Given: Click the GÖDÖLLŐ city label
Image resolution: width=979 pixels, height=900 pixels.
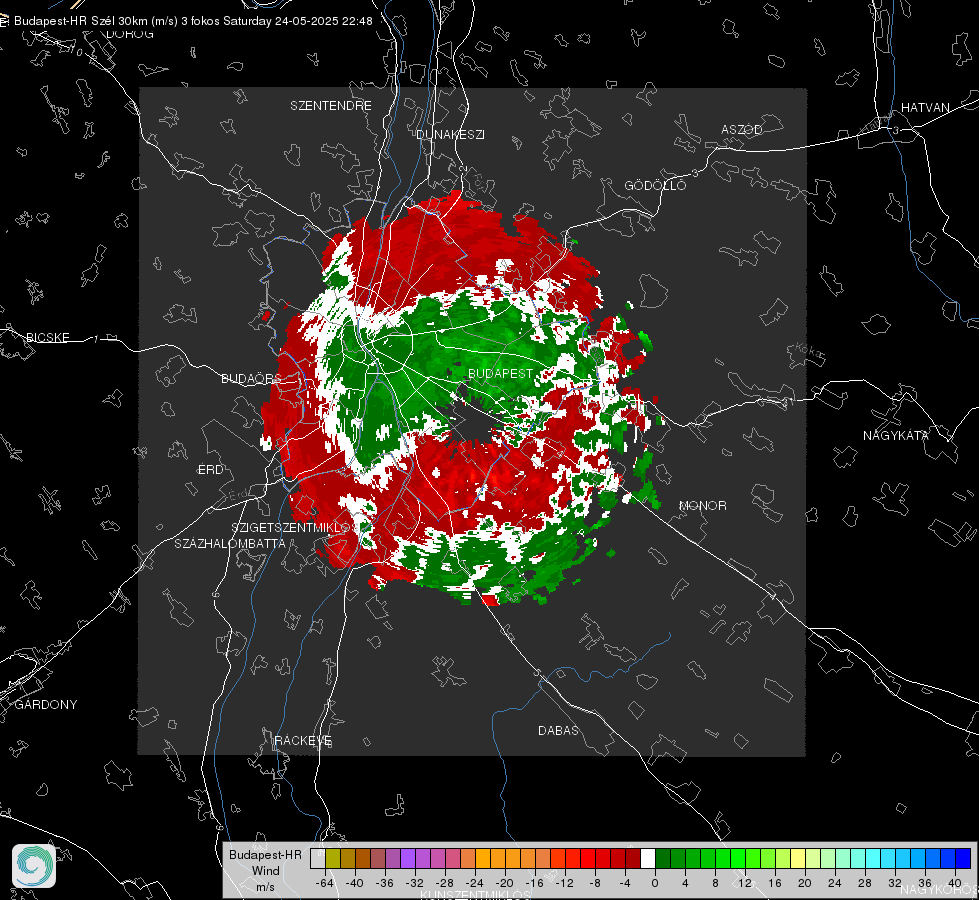Looking at the screenshot, I should coord(655,185).
